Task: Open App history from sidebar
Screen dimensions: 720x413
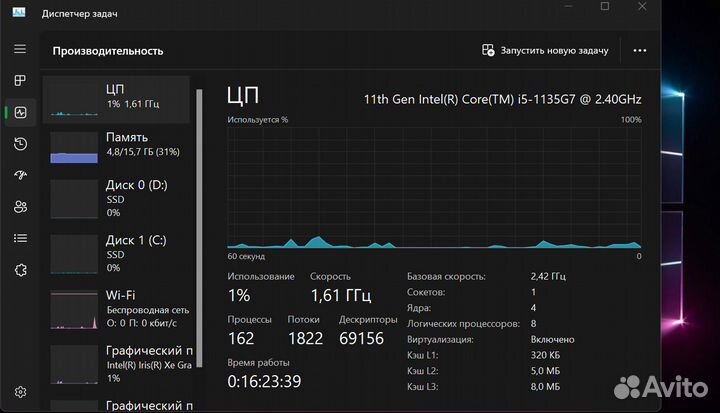Action: coord(20,144)
